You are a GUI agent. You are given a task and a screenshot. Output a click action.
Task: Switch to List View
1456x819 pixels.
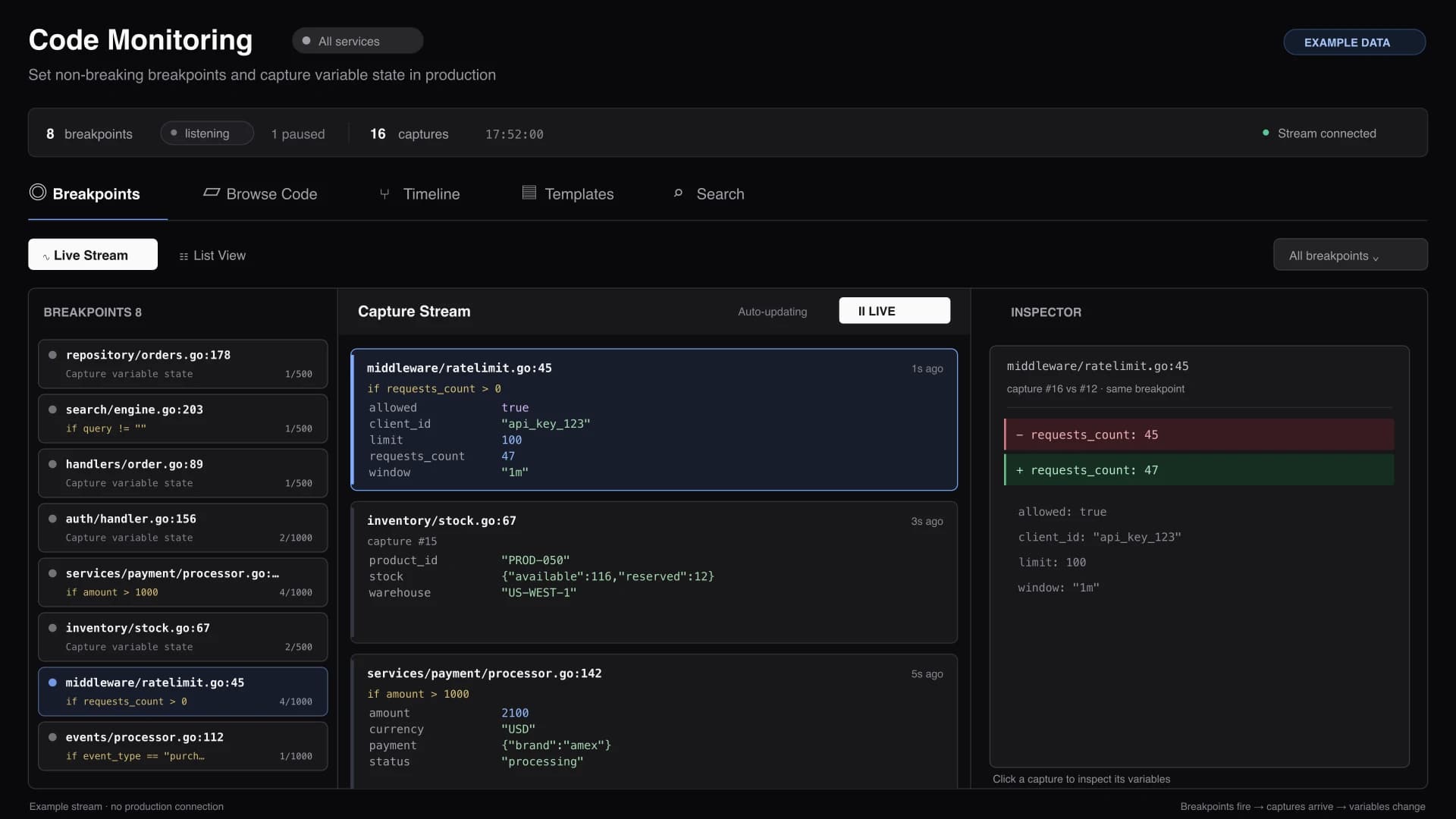coord(212,256)
